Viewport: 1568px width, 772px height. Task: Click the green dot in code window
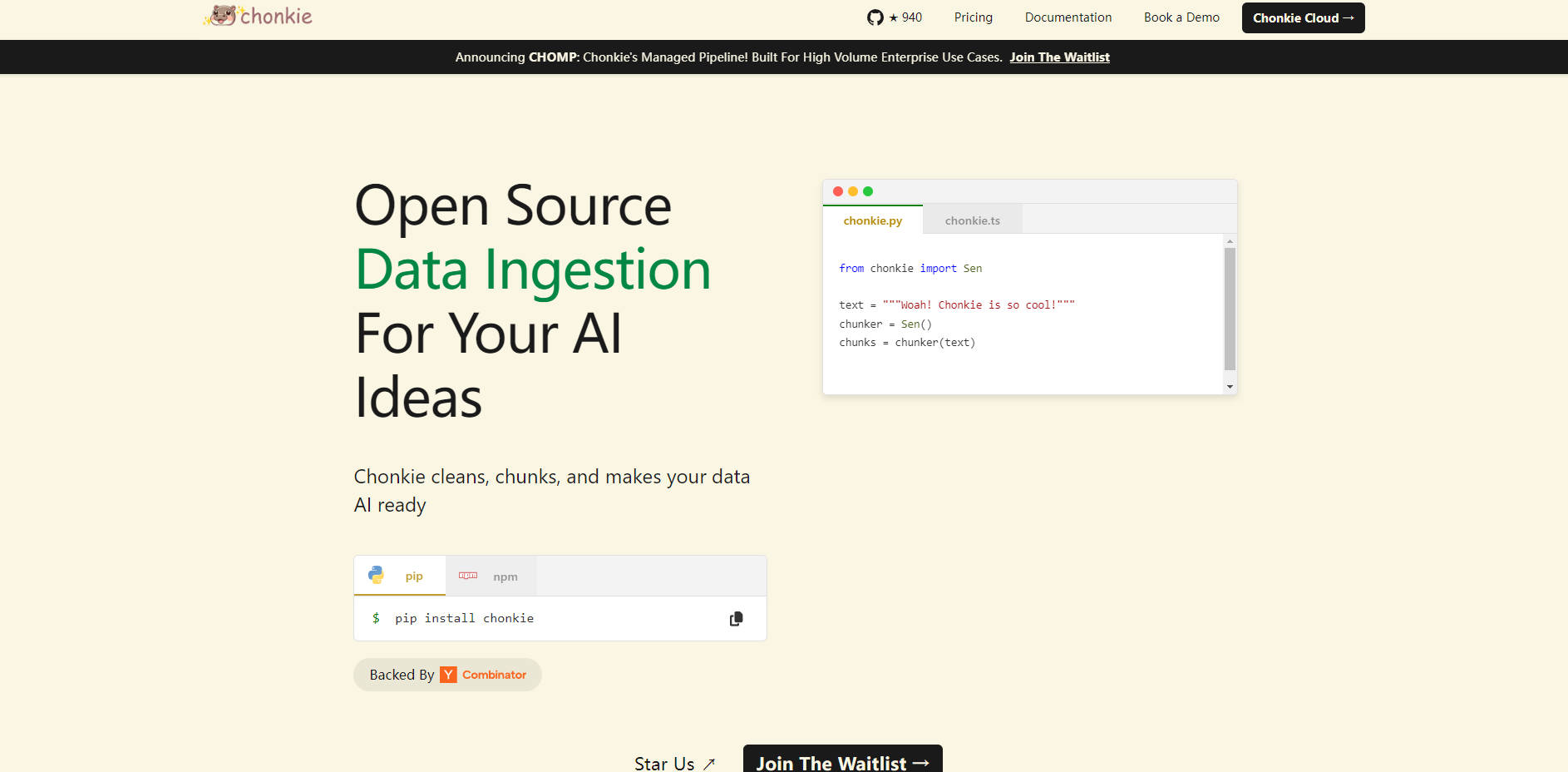click(x=868, y=191)
